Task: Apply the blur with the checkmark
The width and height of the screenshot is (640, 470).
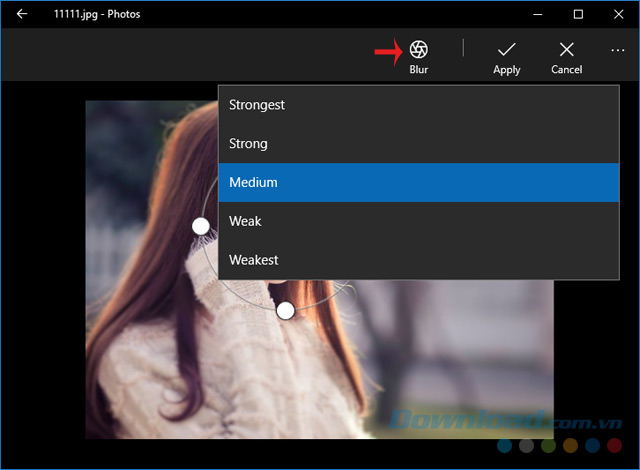Action: pyautogui.click(x=507, y=58)
